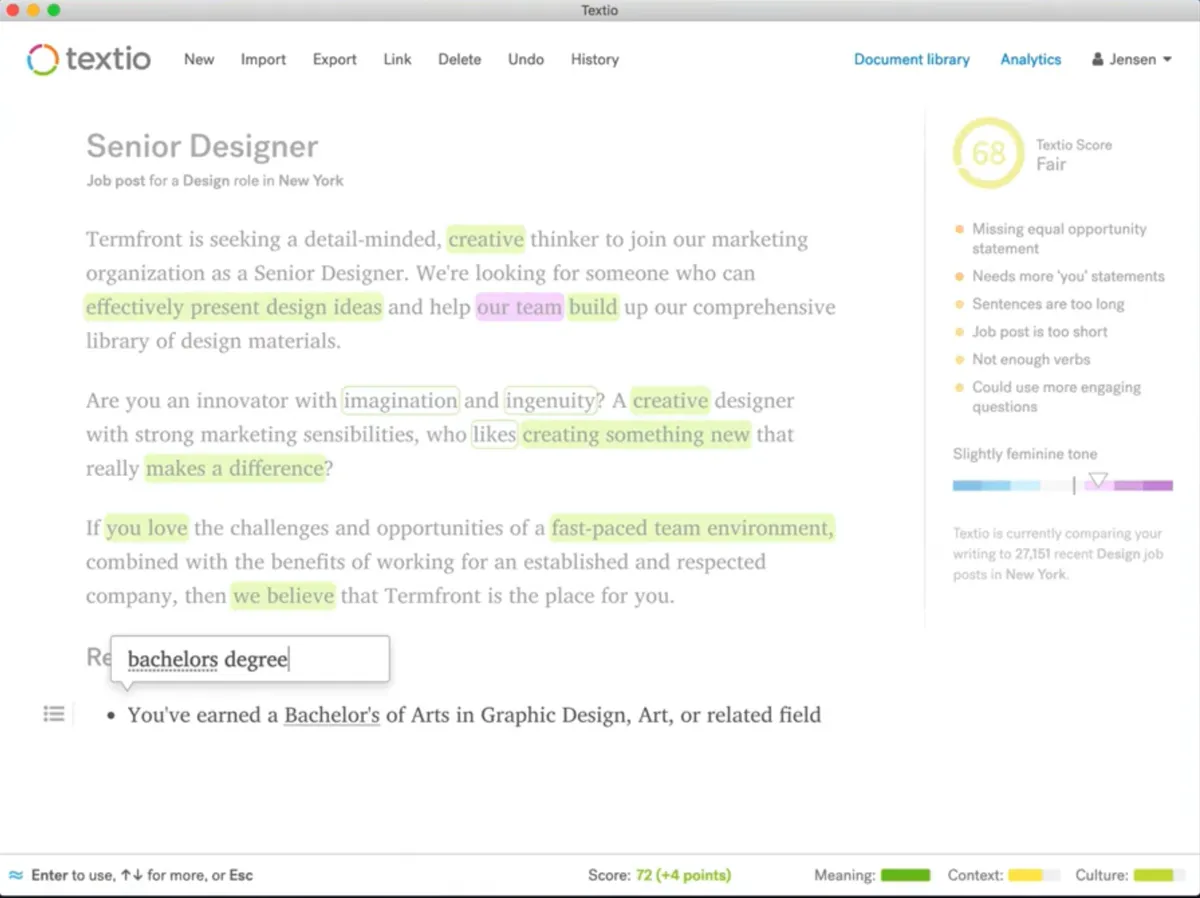Open the list formatting icon beside the bullet
The width and height of the screenshot is (1200, 898).
click(x=54, y=714)
